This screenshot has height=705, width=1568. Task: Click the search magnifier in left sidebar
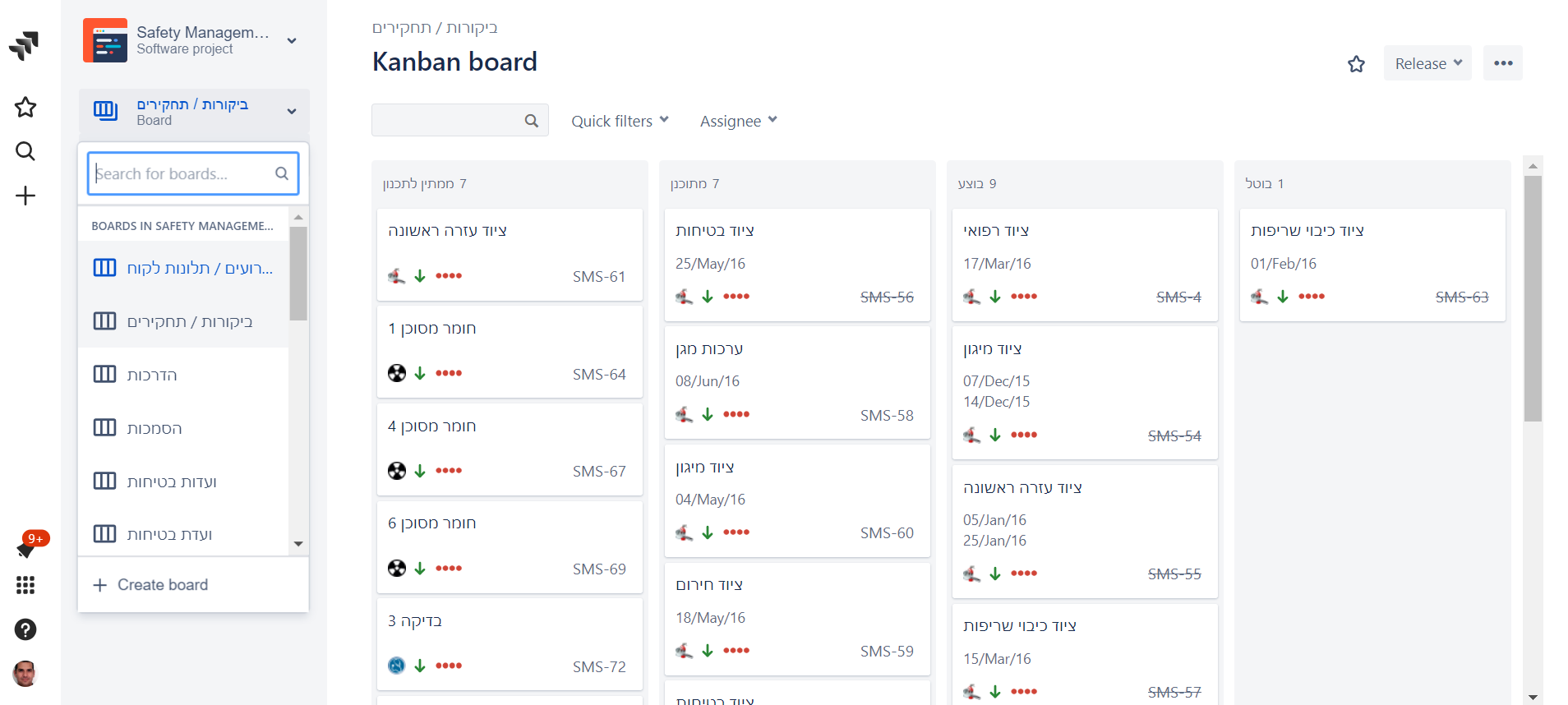[x=25, y=151]
